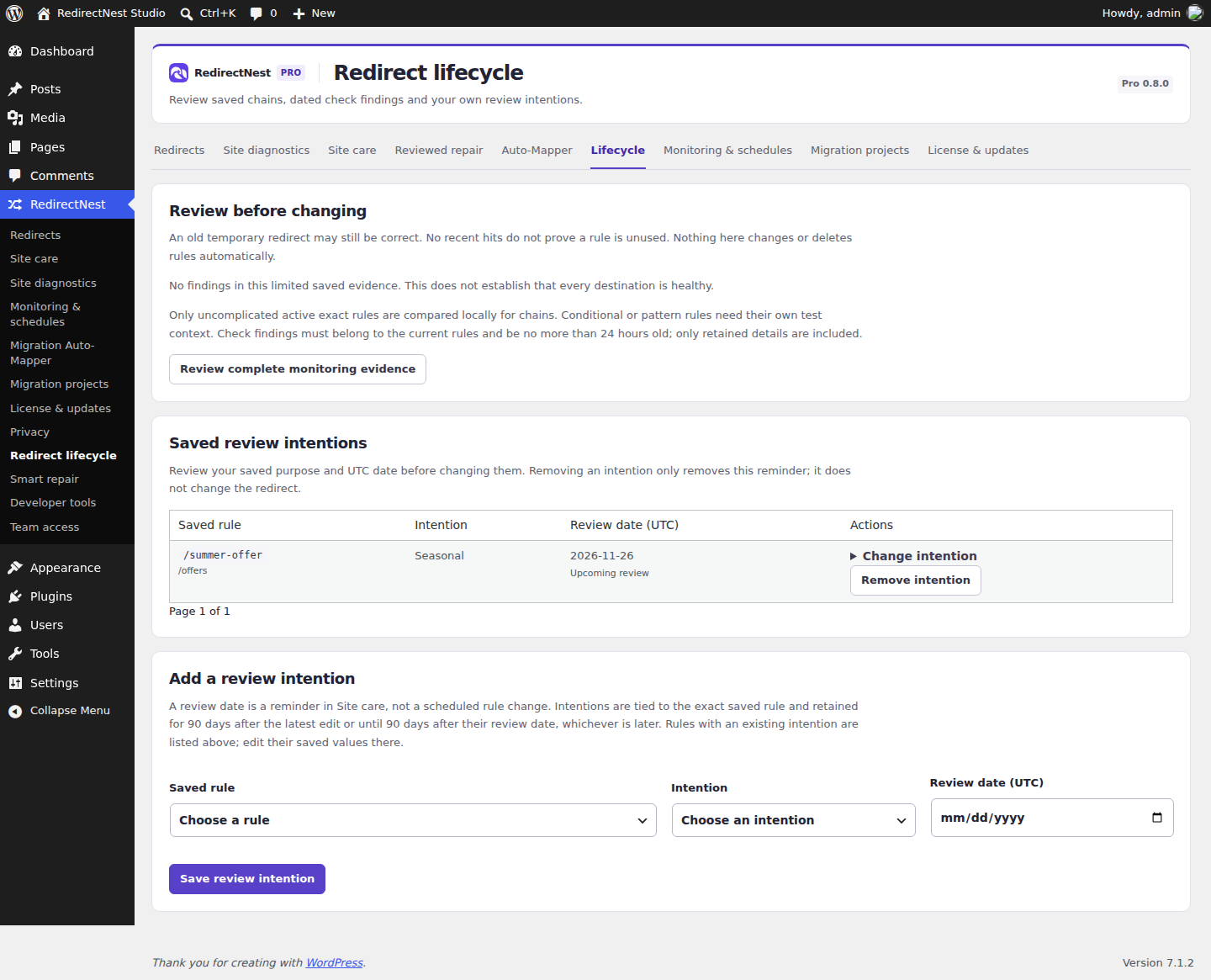Open Media via its sidebar icon
The height and width of the screenshot is (980, 1211).
15,118
